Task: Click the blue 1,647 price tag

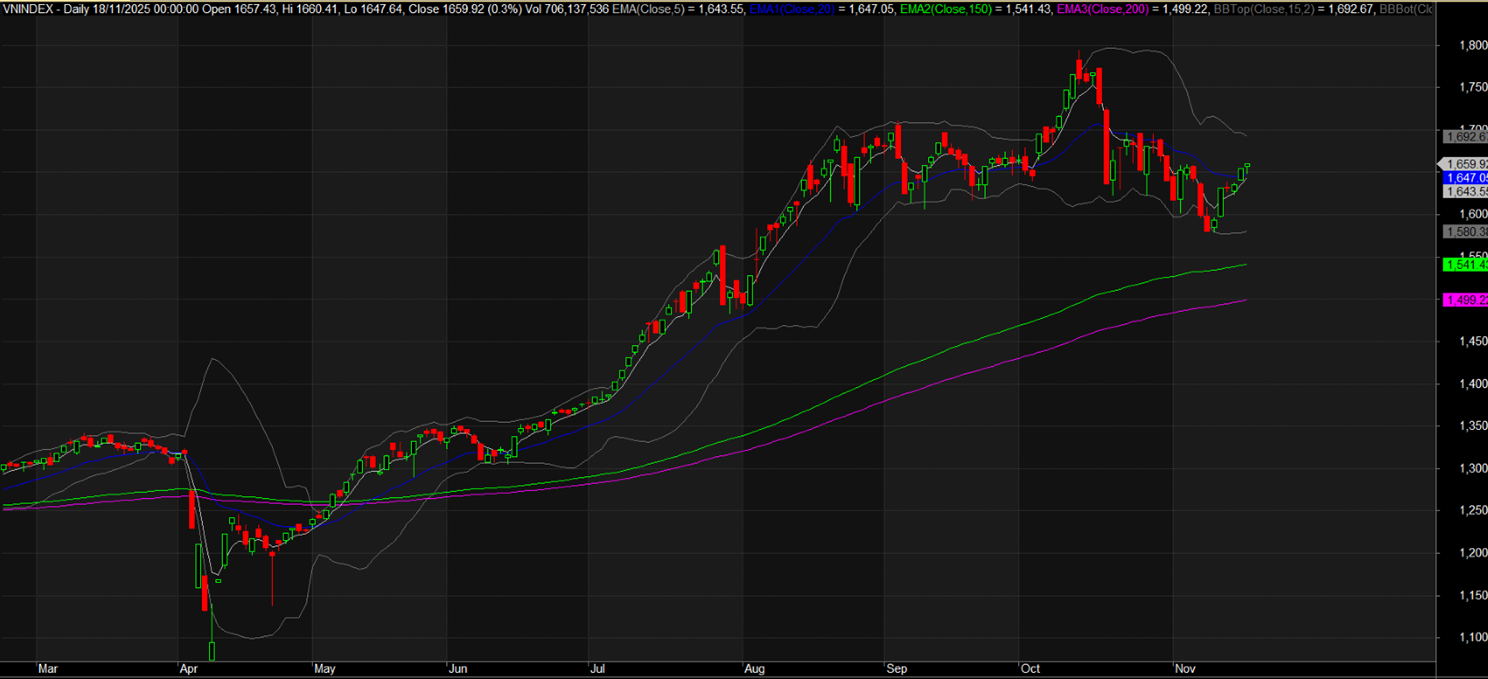Action: click(1465, 177)
